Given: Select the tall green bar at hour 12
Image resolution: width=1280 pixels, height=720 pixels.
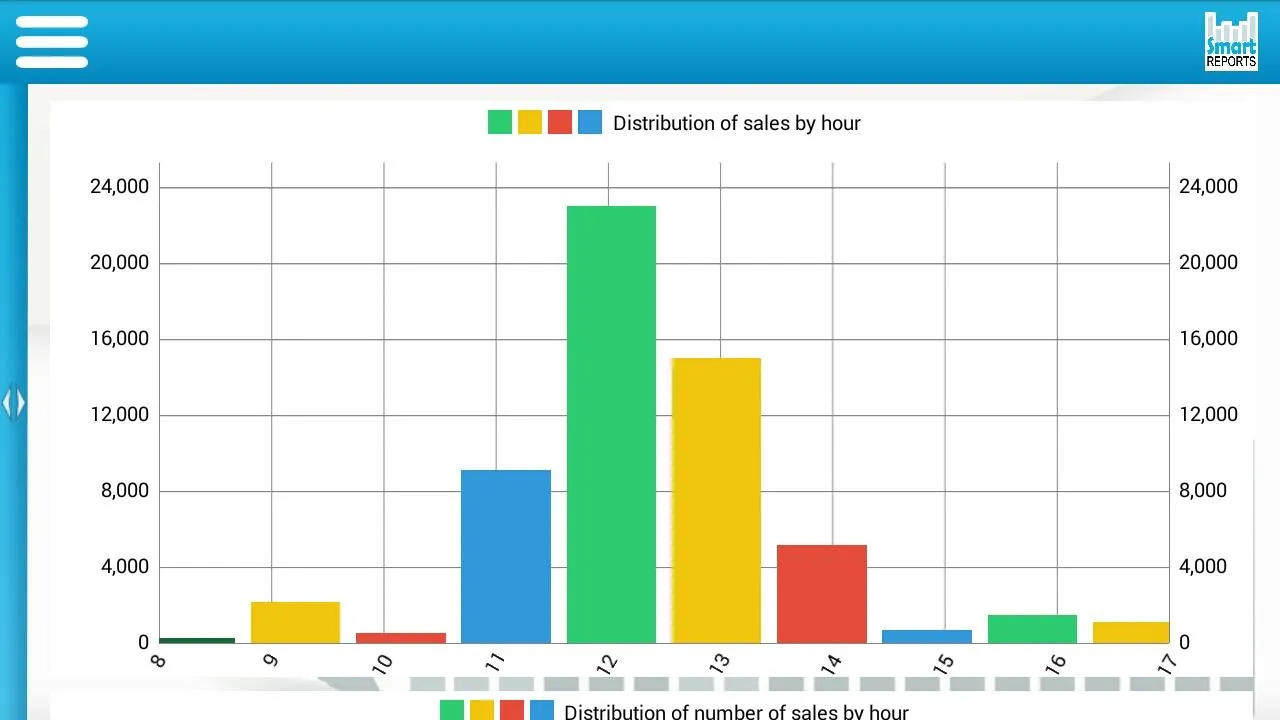Looking at the screenshot, I should 611,424.
